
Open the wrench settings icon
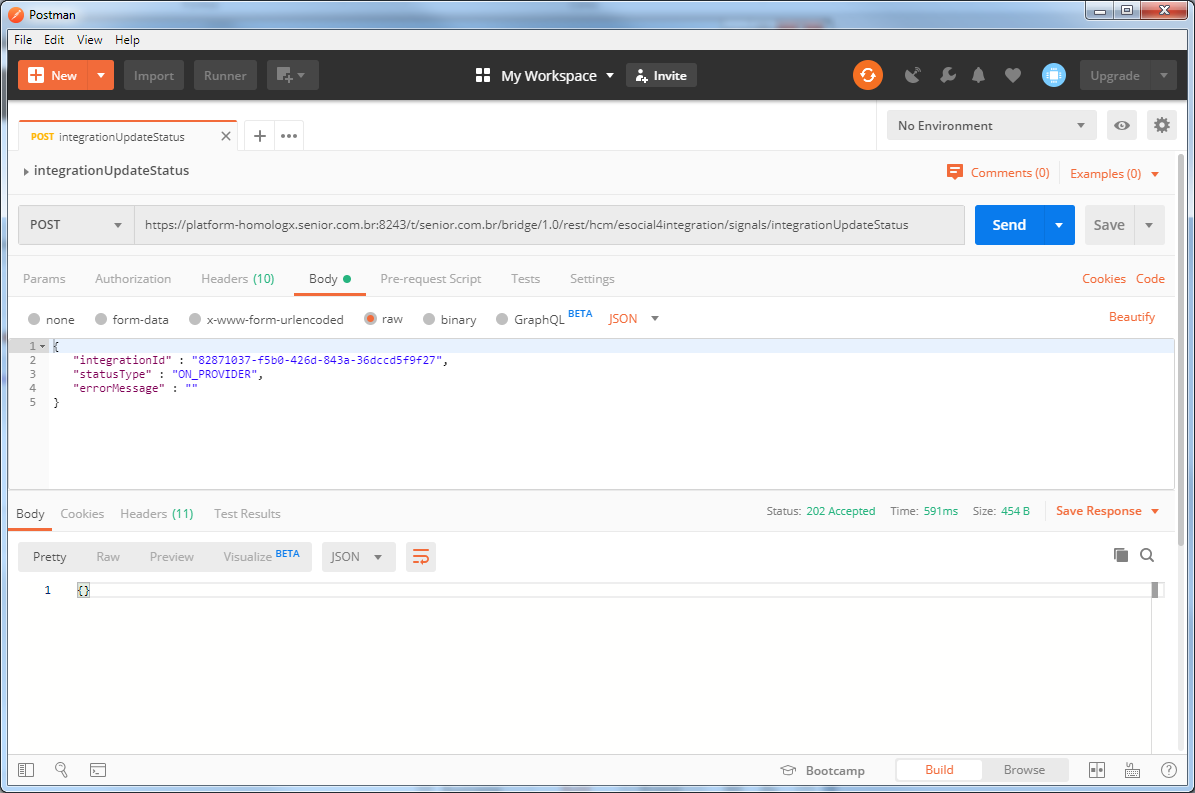click(947, 75)
